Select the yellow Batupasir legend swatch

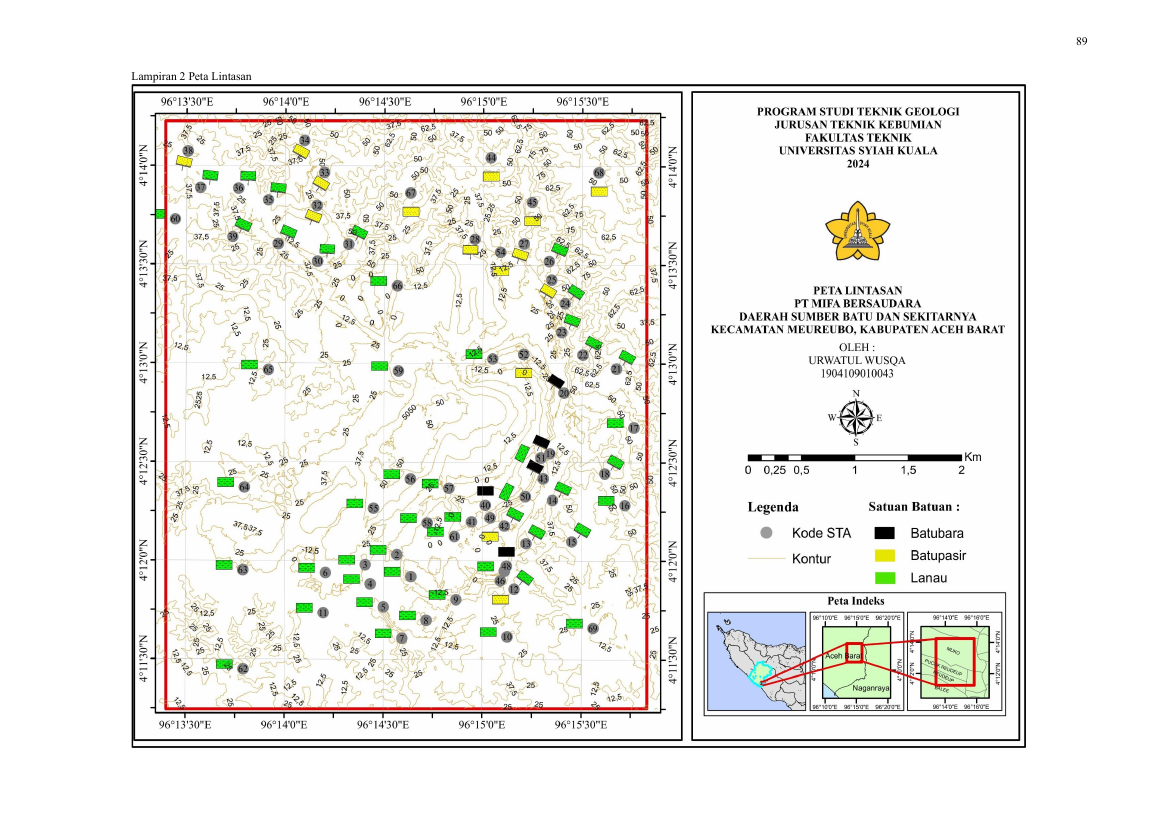[x=885, y=555]
